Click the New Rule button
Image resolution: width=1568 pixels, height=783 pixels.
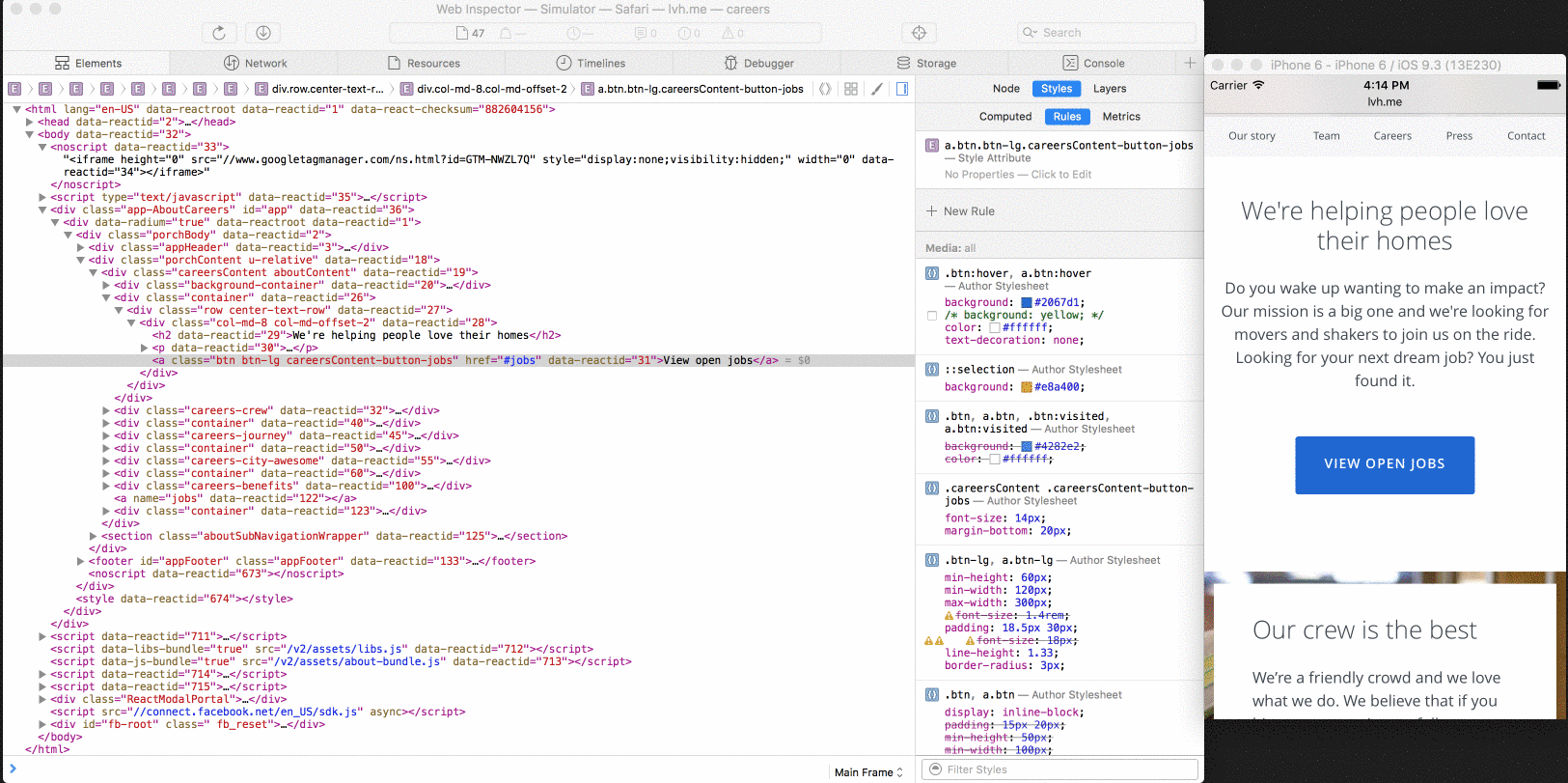click(x=960, y=211)
